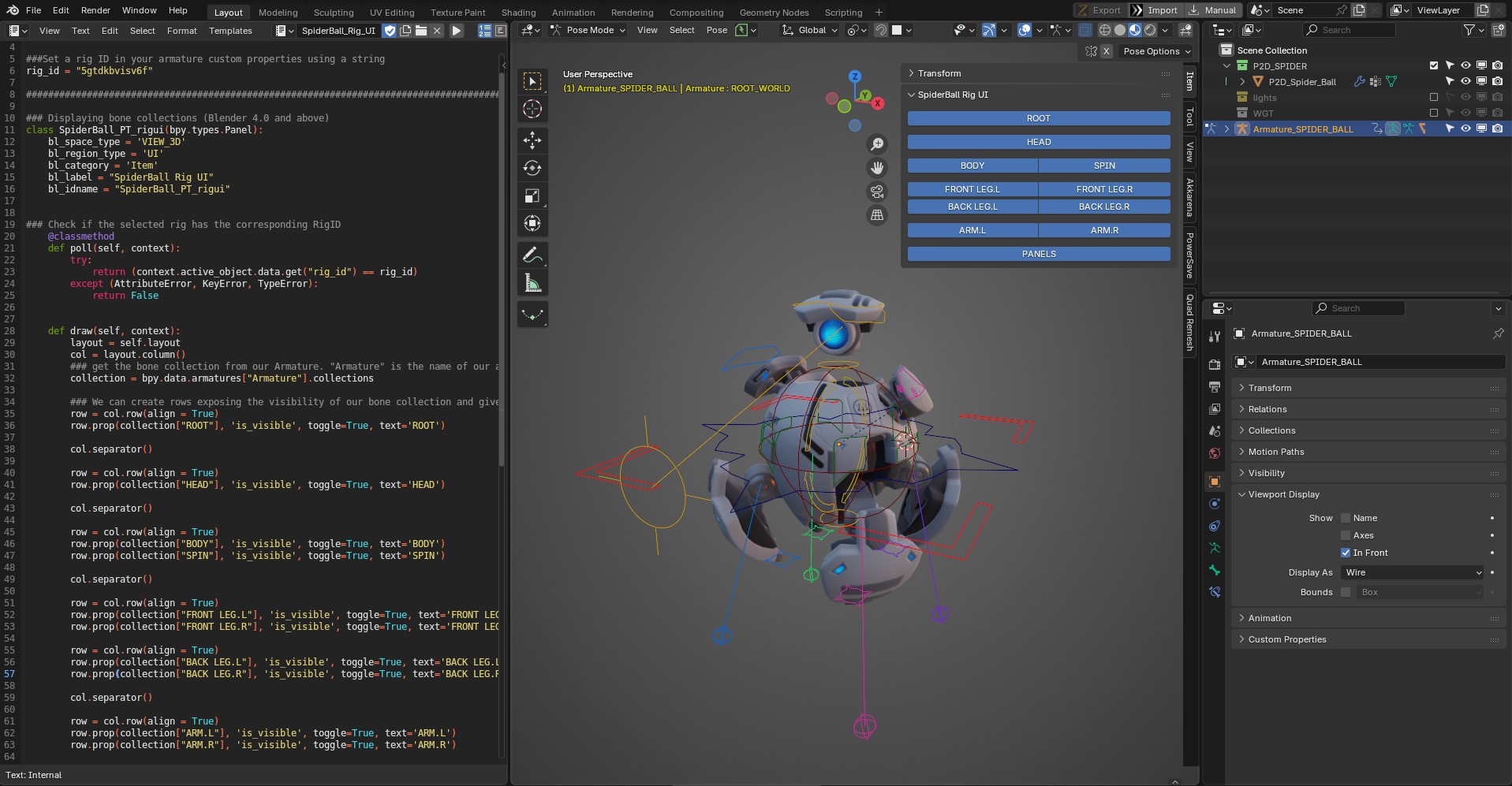Hide P2D_Spider_Ball in viewport with eye icon
The width and height of the screenshot is (1512, 786).
click(x=1465, y=81)
